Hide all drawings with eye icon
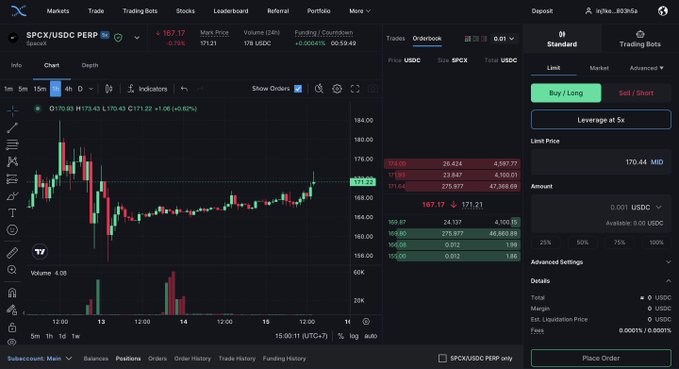 (x=12, y=342)
